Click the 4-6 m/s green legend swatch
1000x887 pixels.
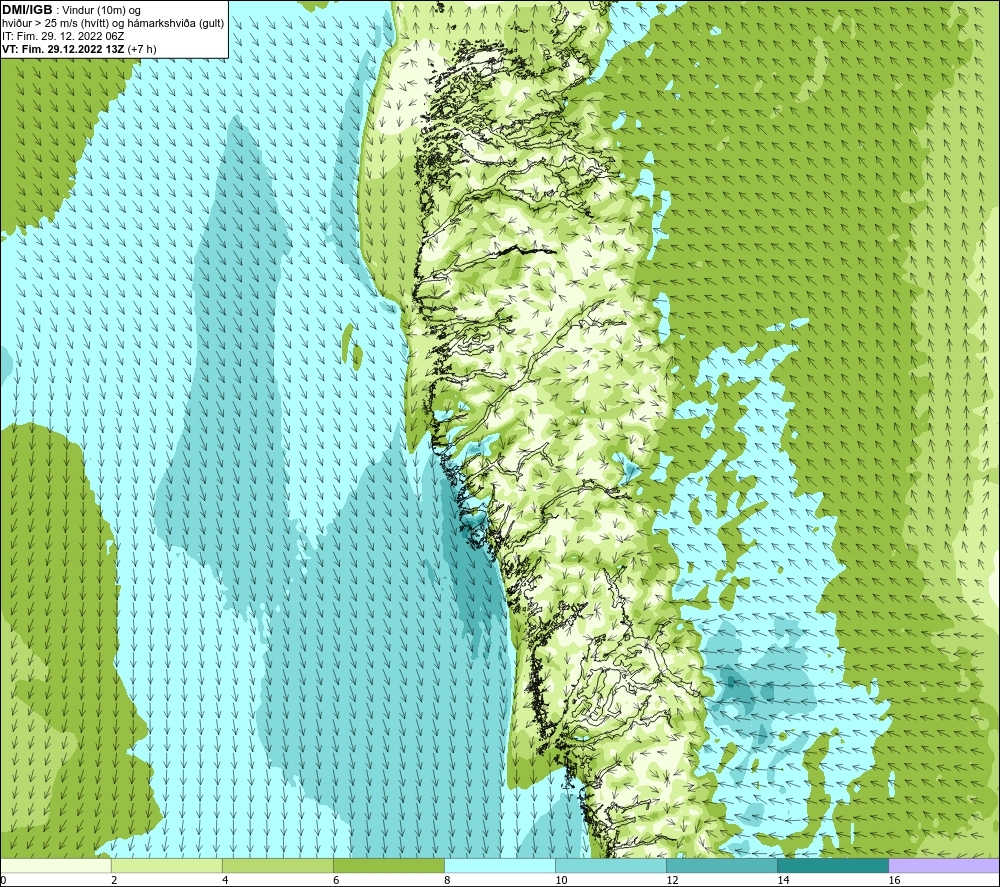(x=278, y=865)
